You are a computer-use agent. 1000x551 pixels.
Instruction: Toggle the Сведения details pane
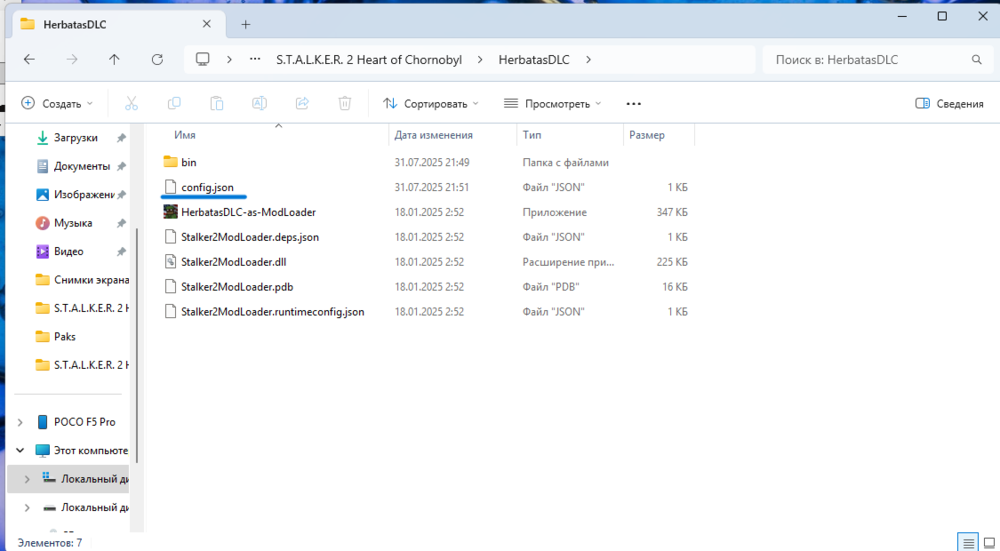(x=949, y=103)
